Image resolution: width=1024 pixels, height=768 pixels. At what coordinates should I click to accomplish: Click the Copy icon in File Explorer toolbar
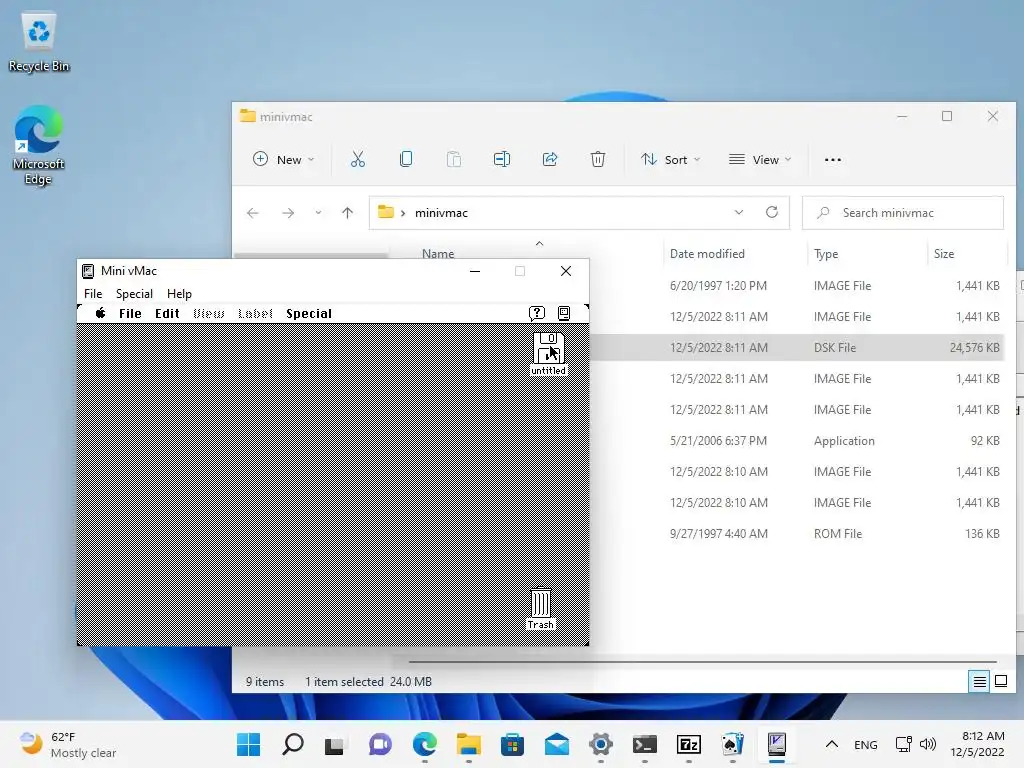(406, 159)
